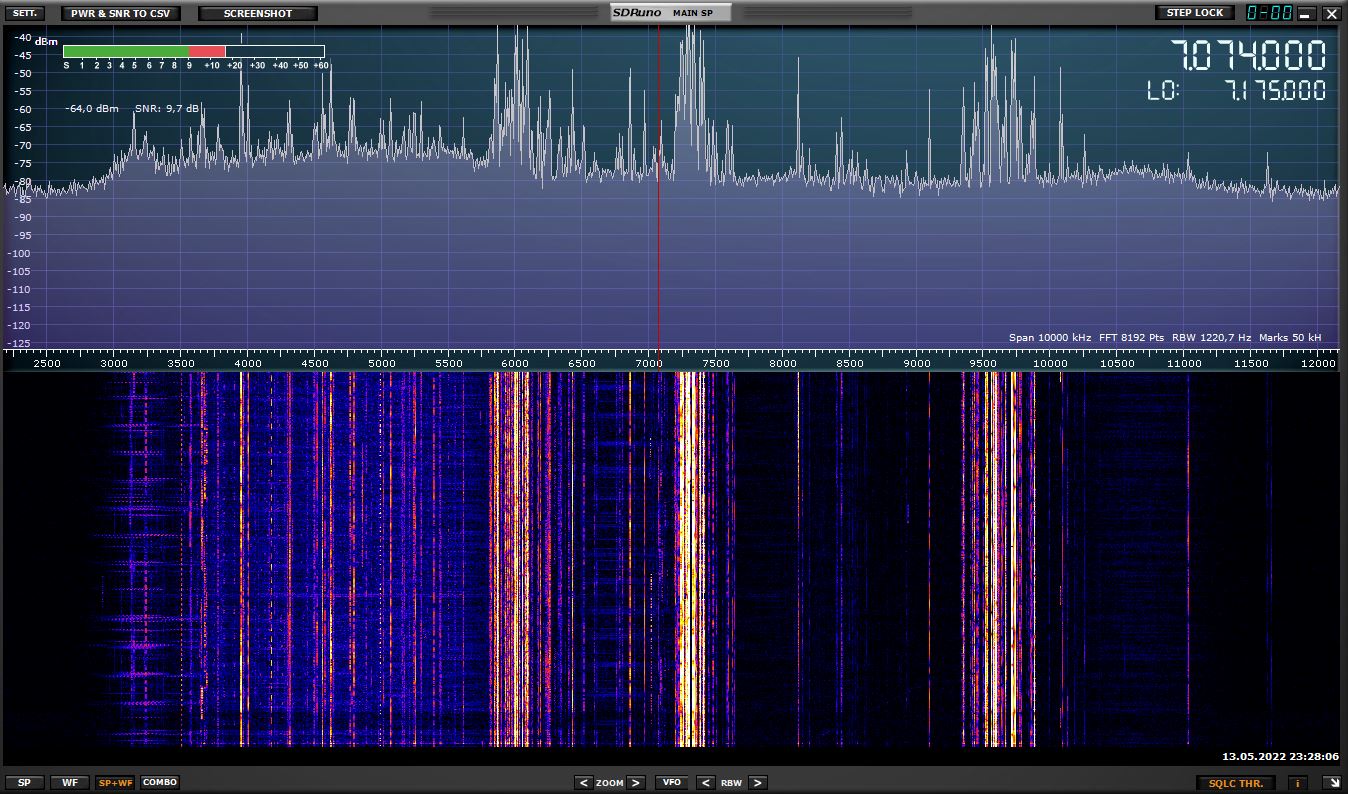Click the Span 10000 kHz status text
Viewport: 1348px width, 794px height.
1050,337
